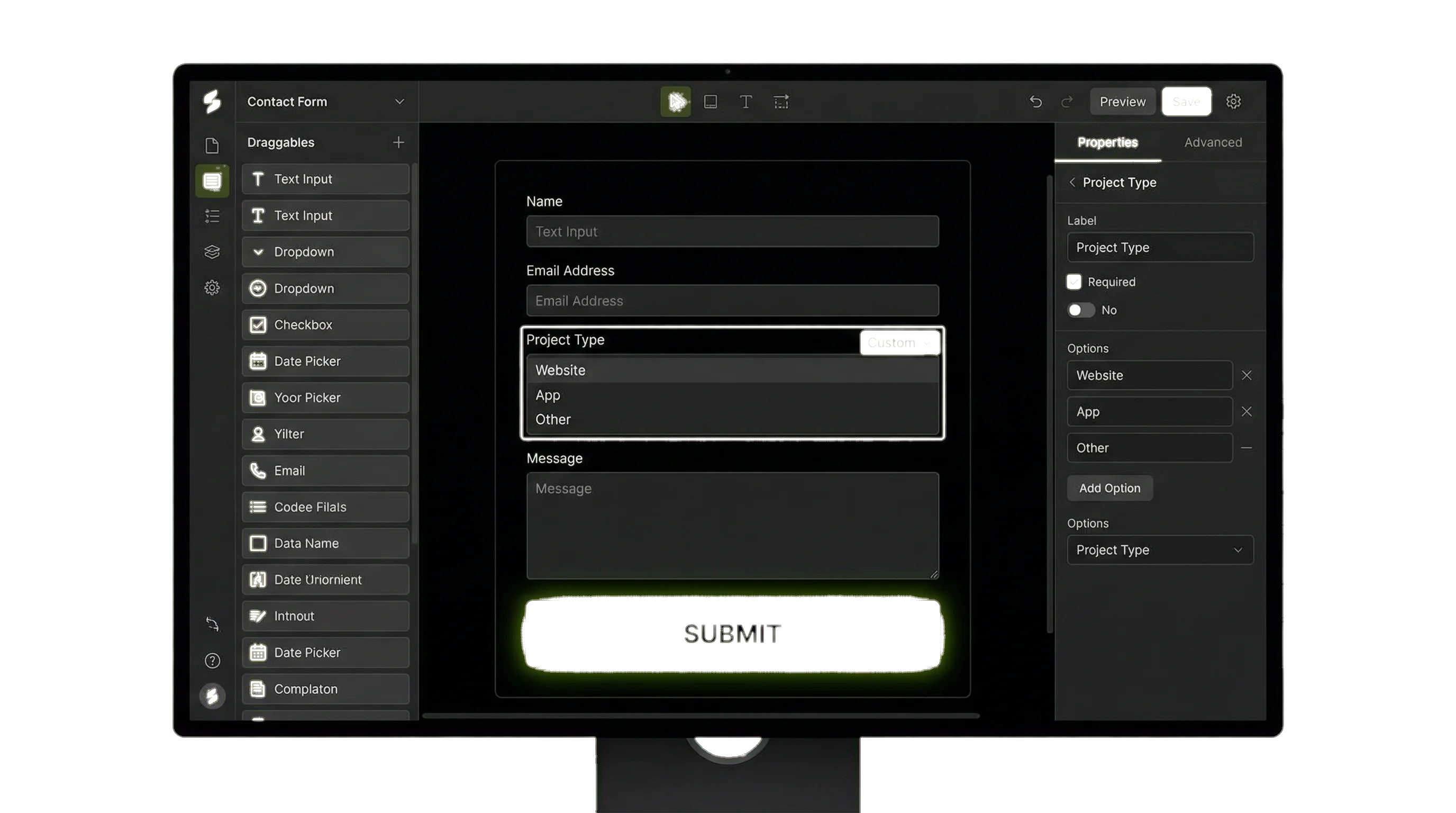Switch to the Advanced tab
Image resolution: width=1456 pixels, height=813 pixels.
pyautogui.click(x=1213, y=142)
